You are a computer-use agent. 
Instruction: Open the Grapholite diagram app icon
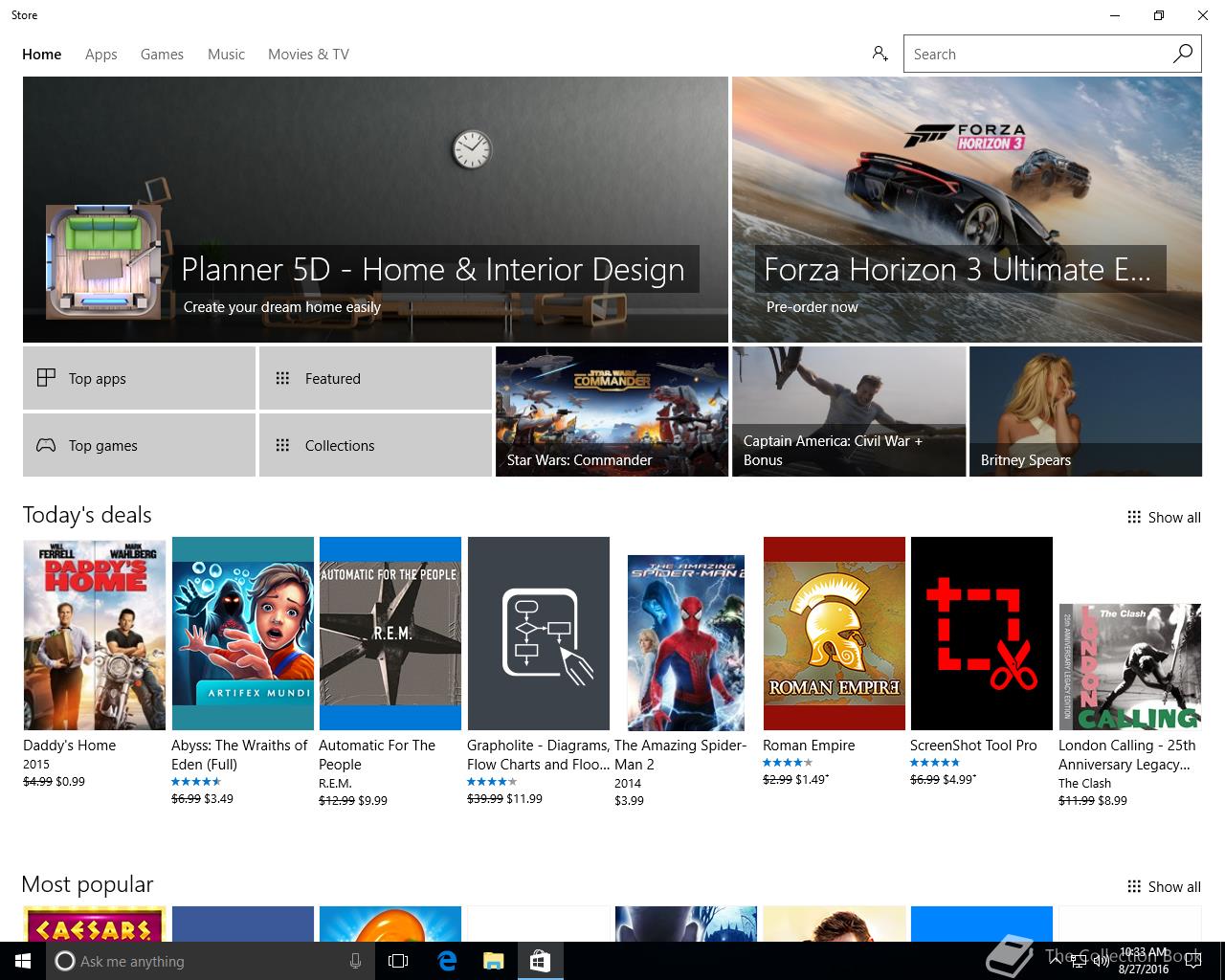(x=539, y=634)
